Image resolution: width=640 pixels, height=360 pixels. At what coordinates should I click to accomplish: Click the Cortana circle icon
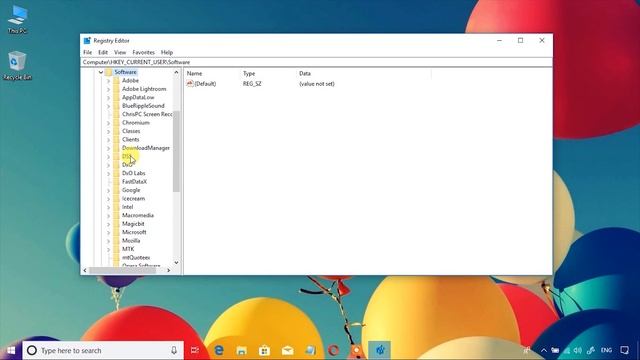(x=31, y=350)
